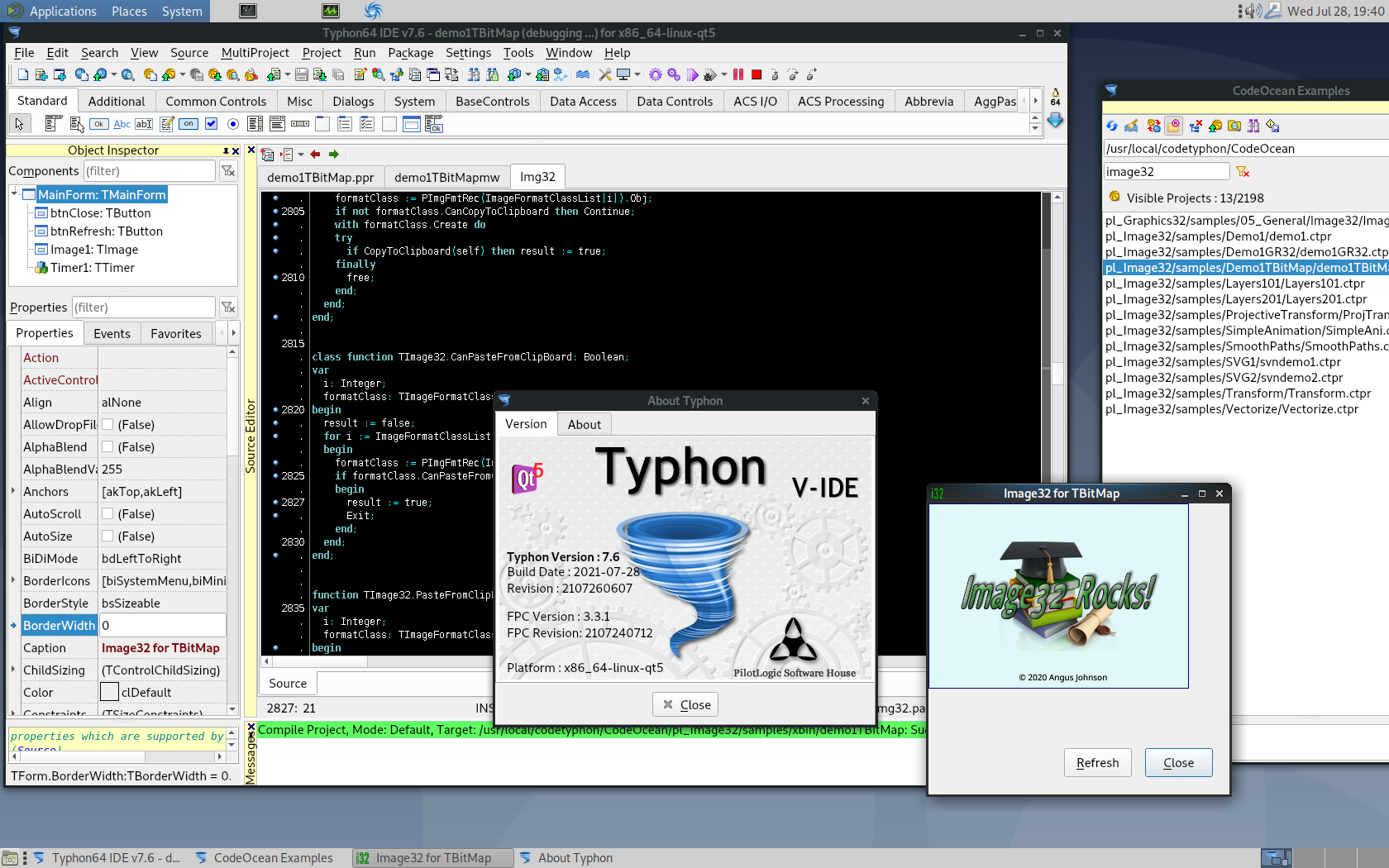Pick the TLabel 'Abc' component icon
Viewport: 1389px width, 868px height.
coord(122,124)
